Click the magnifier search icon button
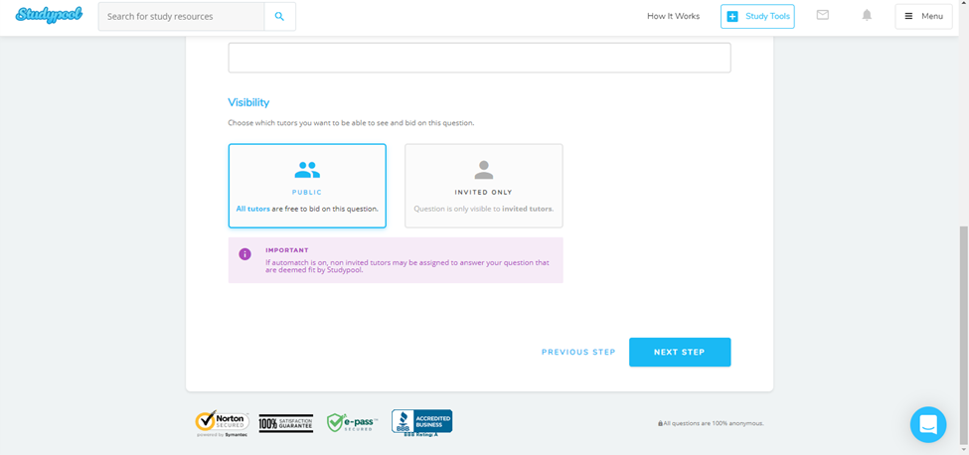 tap(280, 17)
